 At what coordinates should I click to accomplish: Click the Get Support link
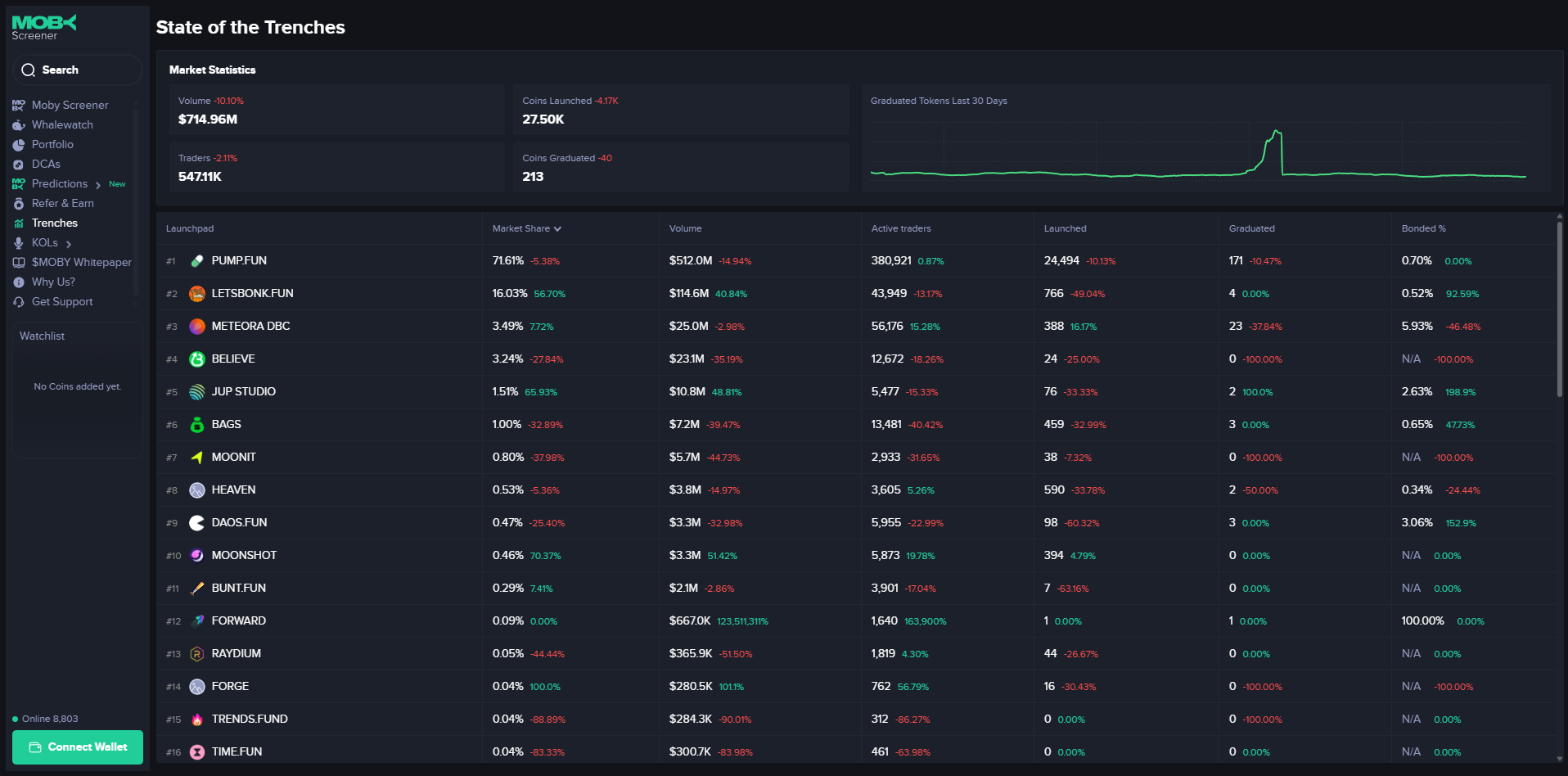pos(62,301)
